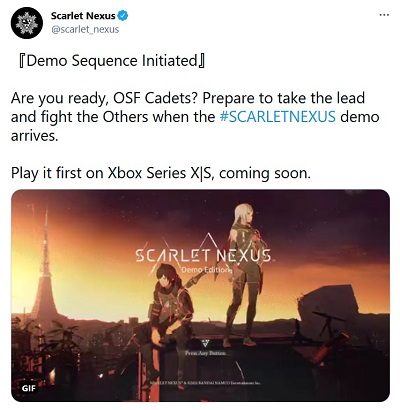Click the GIF badge on the media
The image size is (400, 410).
coord(29,388)
